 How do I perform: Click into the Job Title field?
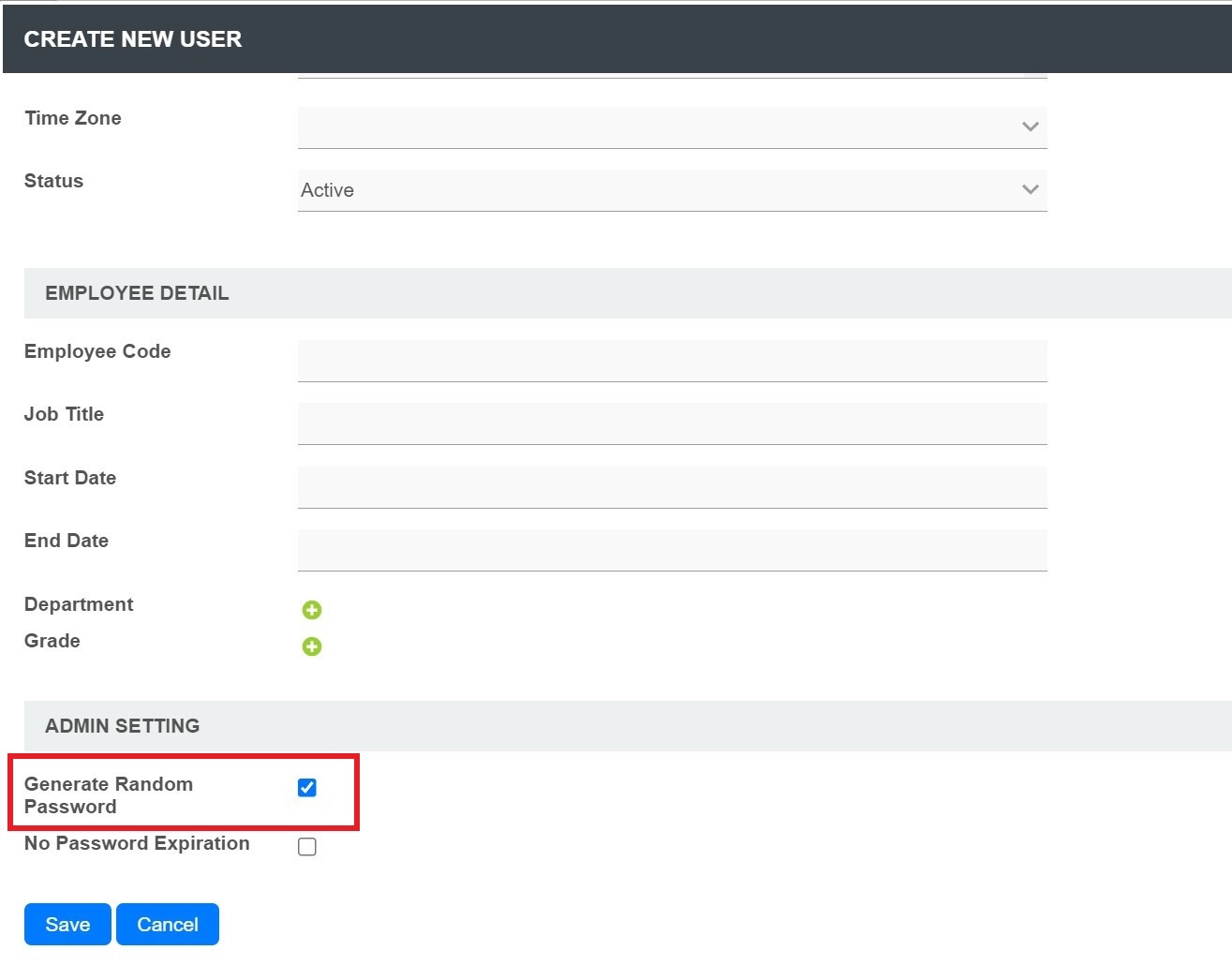pyautogui.click(x=672, y=423)
